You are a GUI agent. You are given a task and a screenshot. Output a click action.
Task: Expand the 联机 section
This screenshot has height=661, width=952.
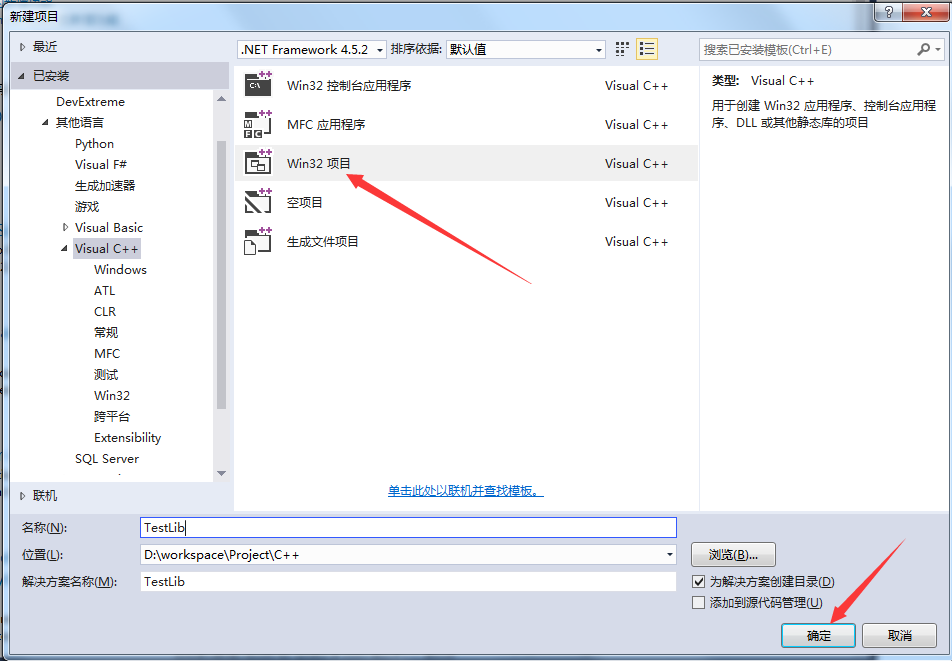point(22,496)
